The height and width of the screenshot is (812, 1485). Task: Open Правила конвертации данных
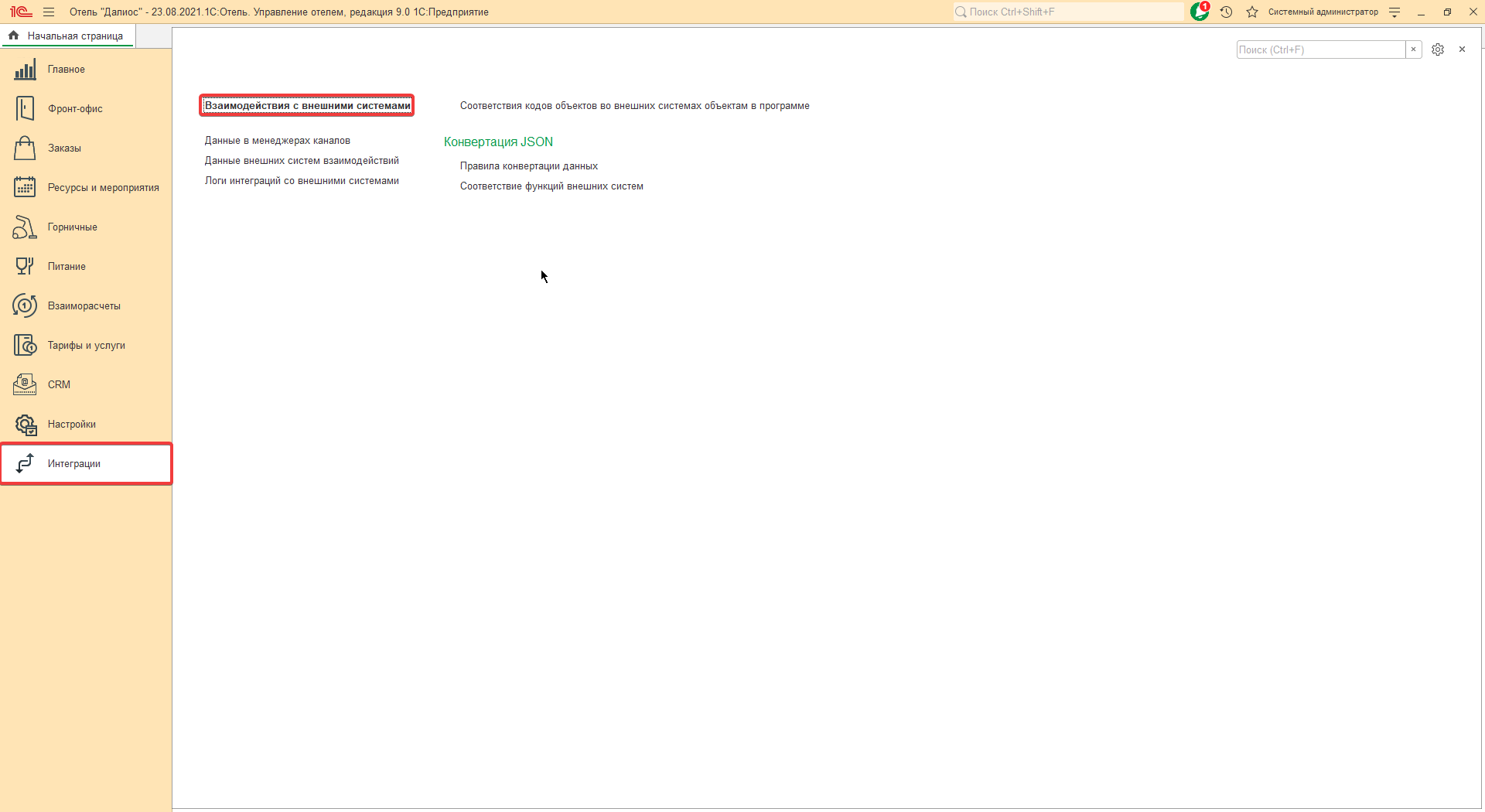pos(529,166)
